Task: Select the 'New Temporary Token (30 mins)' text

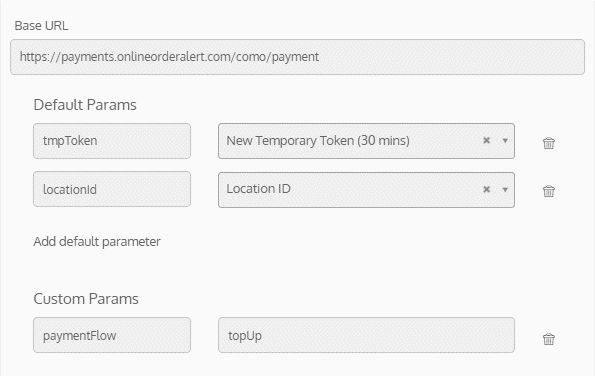Action: (318, 141)
